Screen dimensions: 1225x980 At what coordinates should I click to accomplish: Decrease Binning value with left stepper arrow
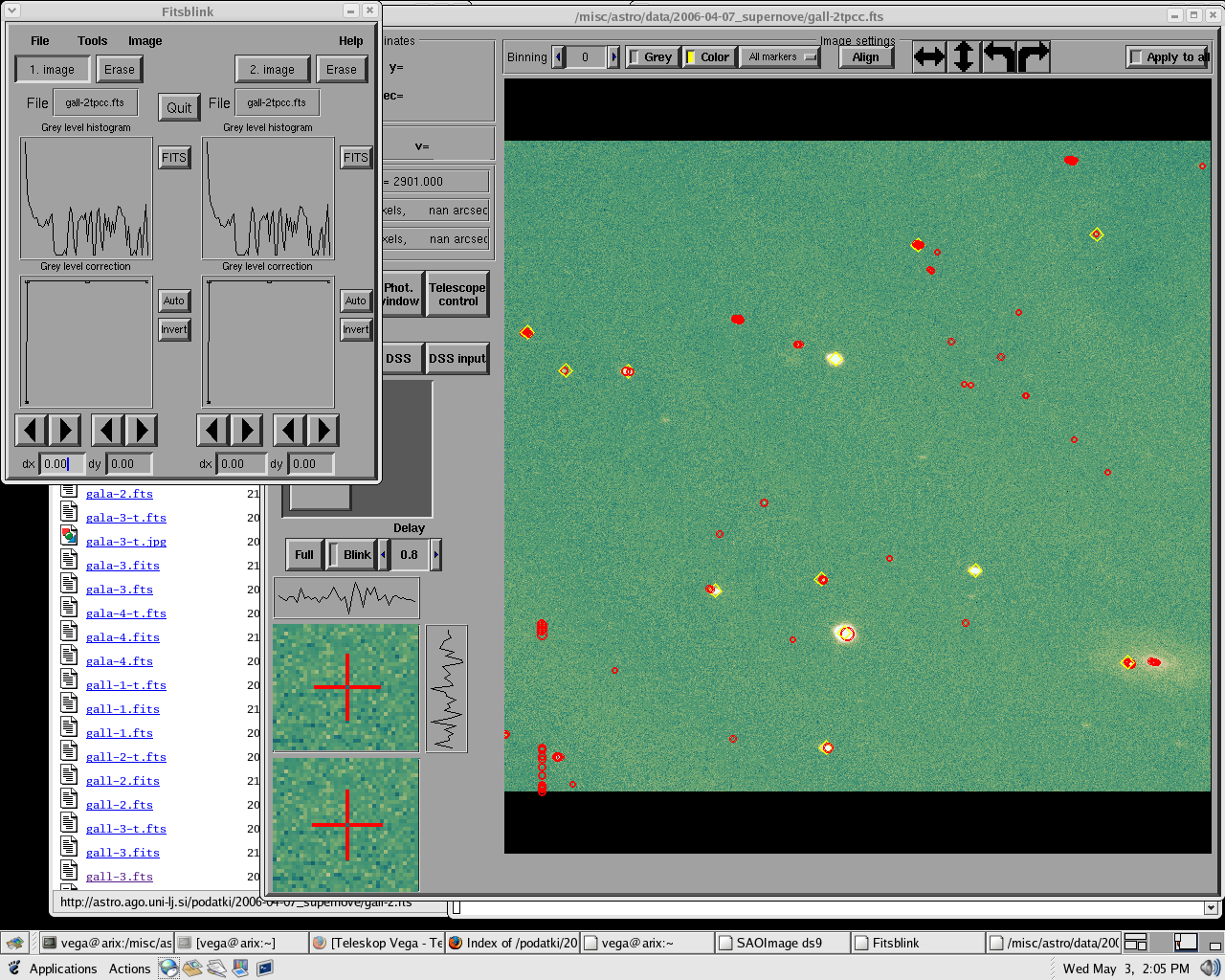click(x=559, y=57)
